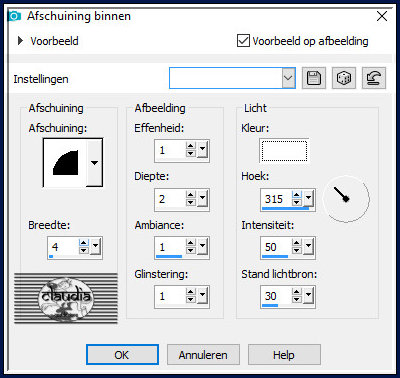Open the Effenheid slider dropdown arrow
Screen dimensions: 400x378
[202, 150]
